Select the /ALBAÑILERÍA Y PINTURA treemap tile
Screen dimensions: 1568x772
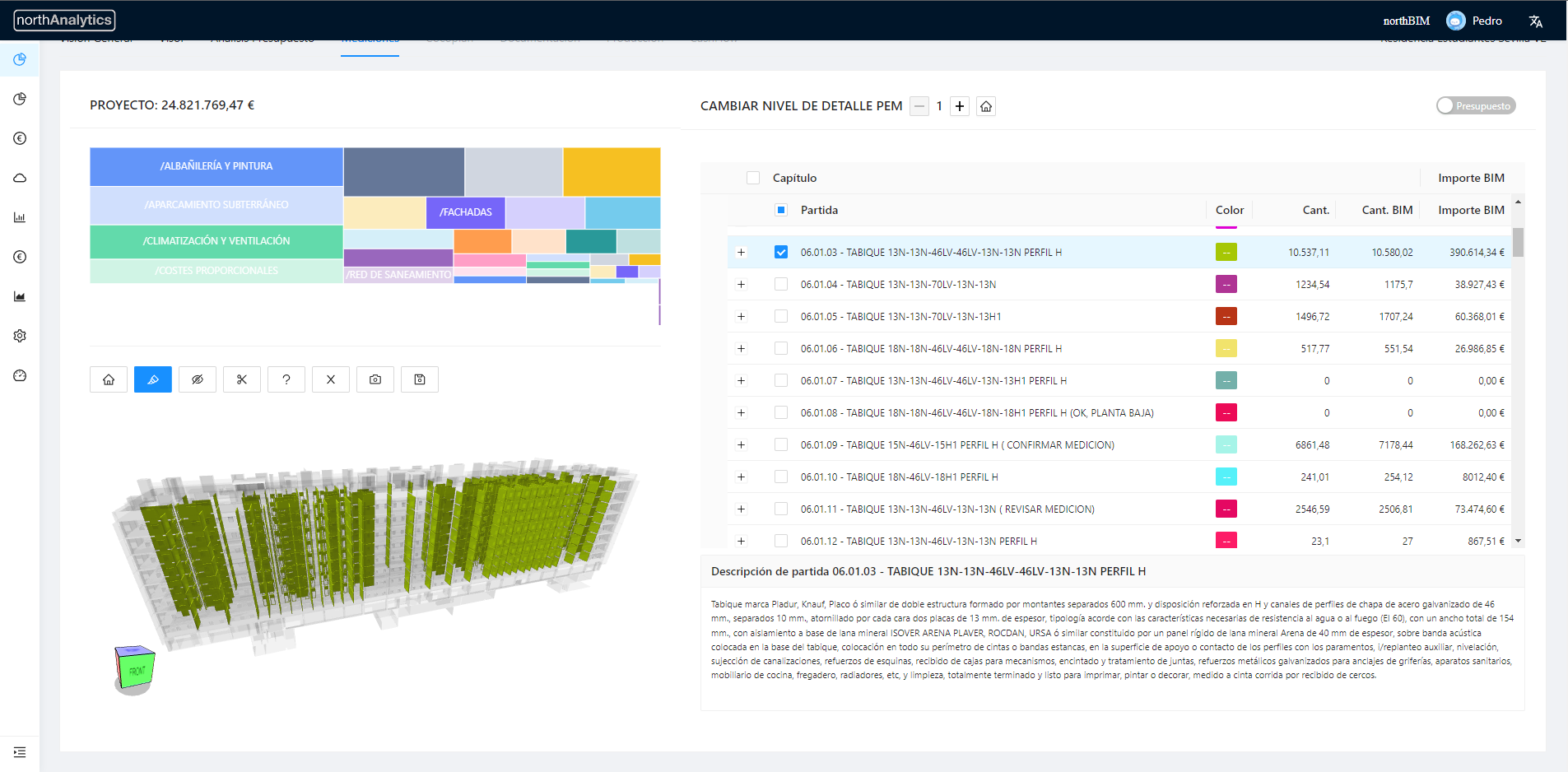click(x=216, y=166)
